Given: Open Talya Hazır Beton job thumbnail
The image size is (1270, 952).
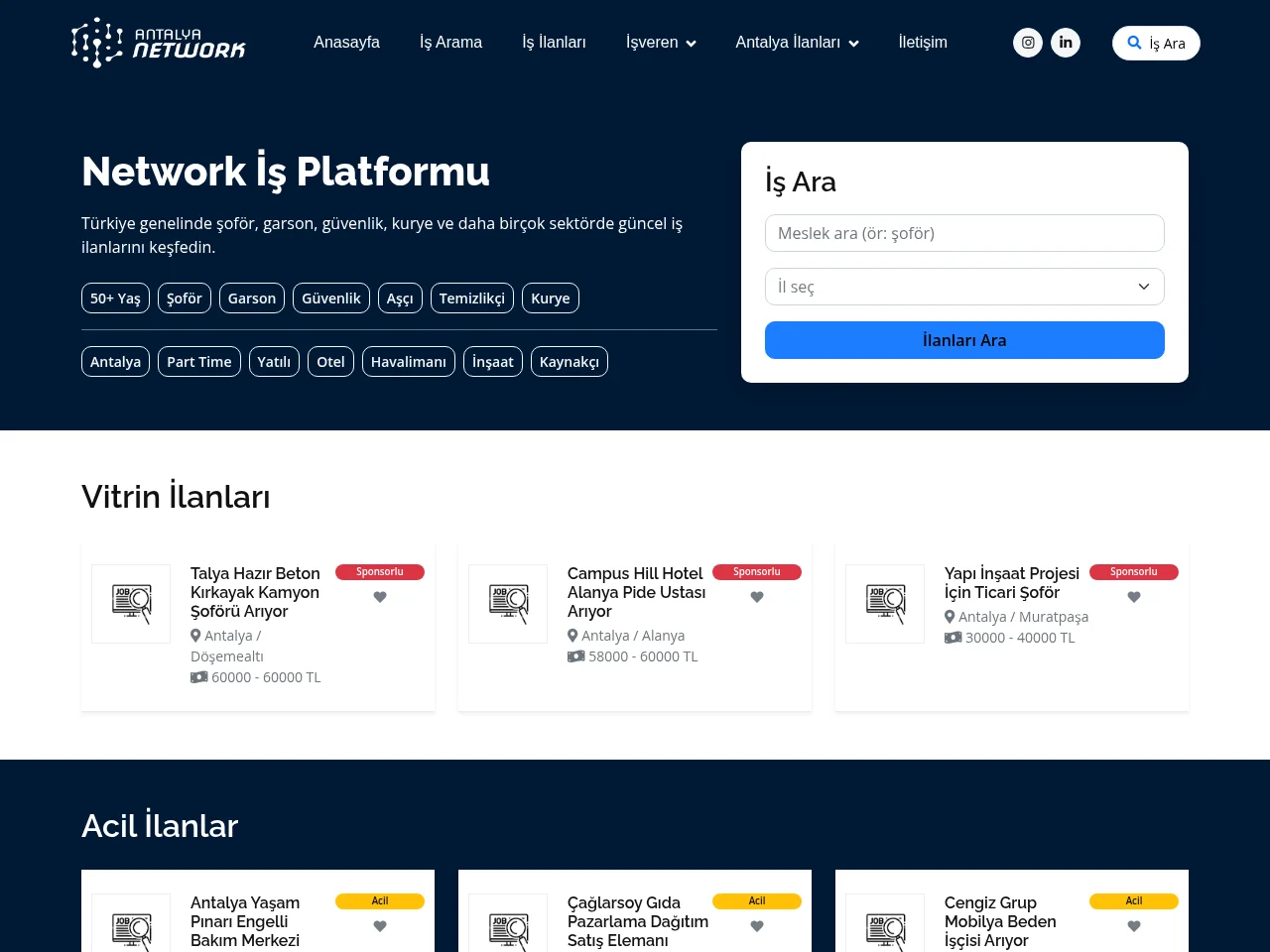Looking at the screenshot, I should pyautogui.click(x=131, y=604).
